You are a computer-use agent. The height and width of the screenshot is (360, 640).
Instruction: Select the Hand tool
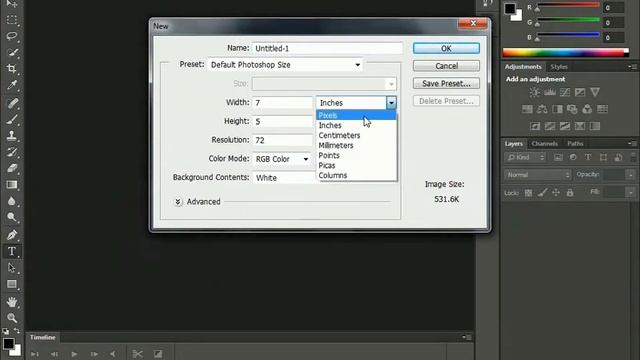click(12, 302)
